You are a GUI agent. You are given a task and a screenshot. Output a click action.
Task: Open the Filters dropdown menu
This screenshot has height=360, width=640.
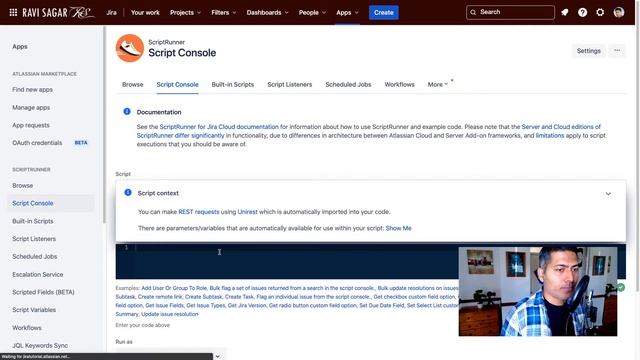pos(224,12)
